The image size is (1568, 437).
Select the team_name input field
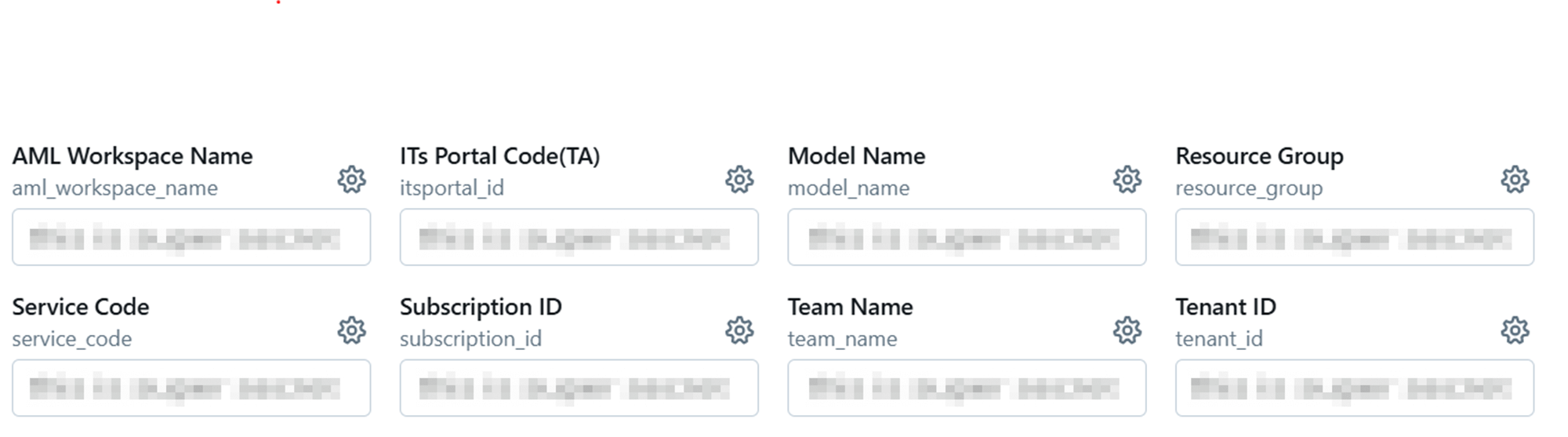pyautogui.click(x=967, y=388)
